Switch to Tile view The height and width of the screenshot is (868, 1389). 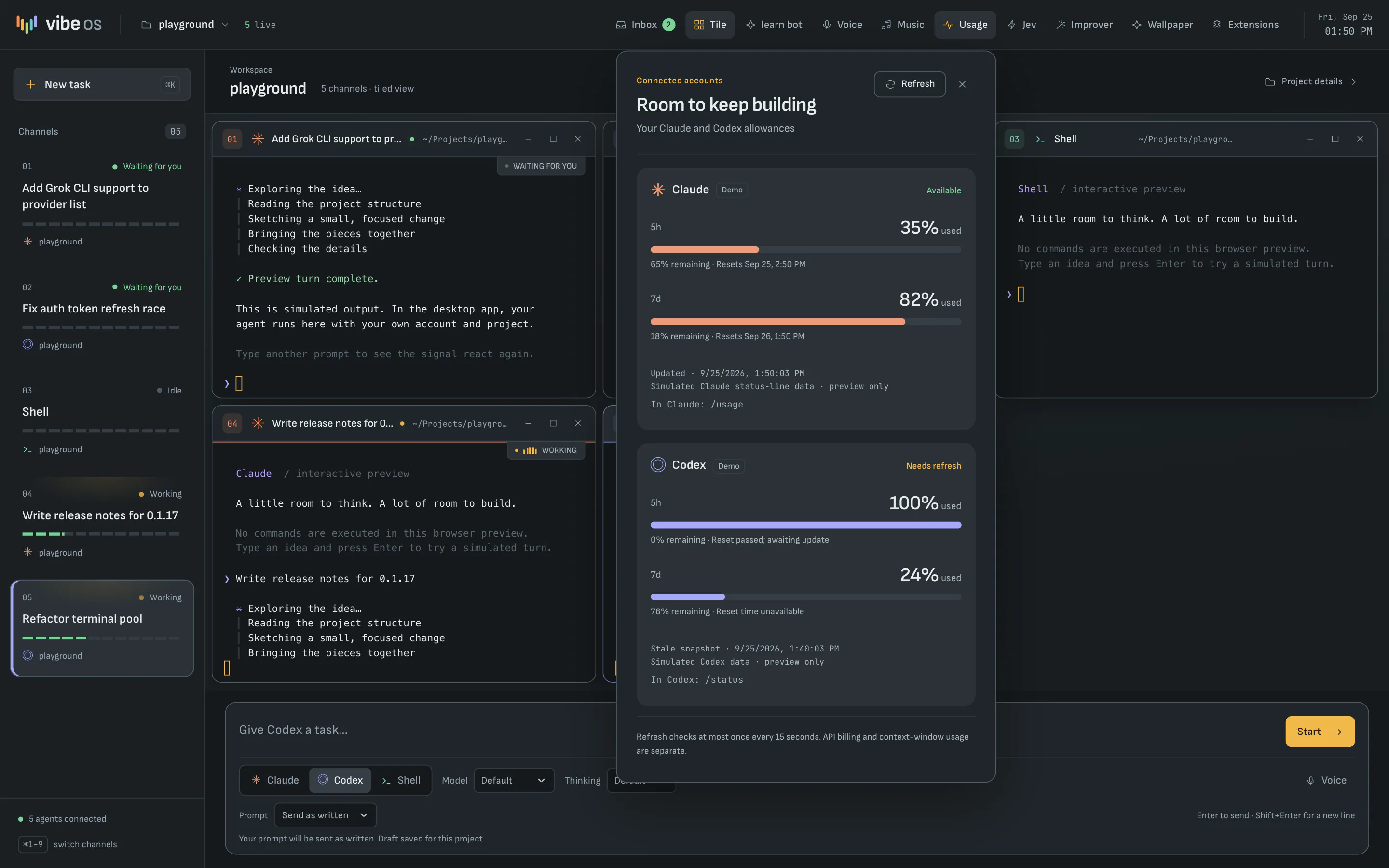pyautogui.click(x=710, y=25)
